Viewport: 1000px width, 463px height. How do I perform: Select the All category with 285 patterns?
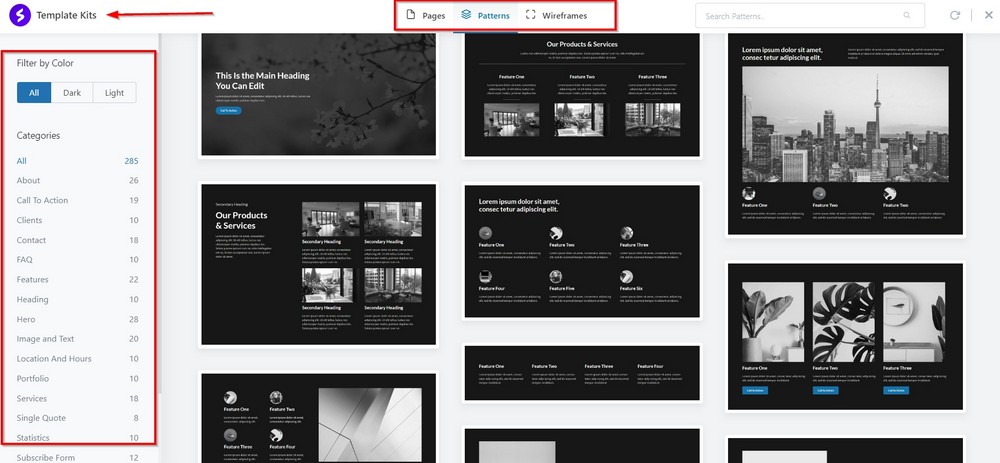[x=77, y=161]
